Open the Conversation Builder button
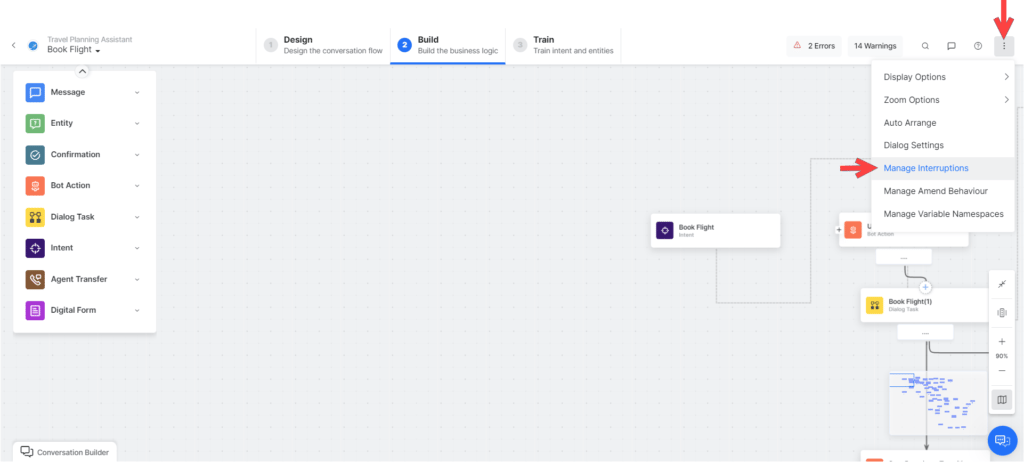 click(x=65, y=452)
